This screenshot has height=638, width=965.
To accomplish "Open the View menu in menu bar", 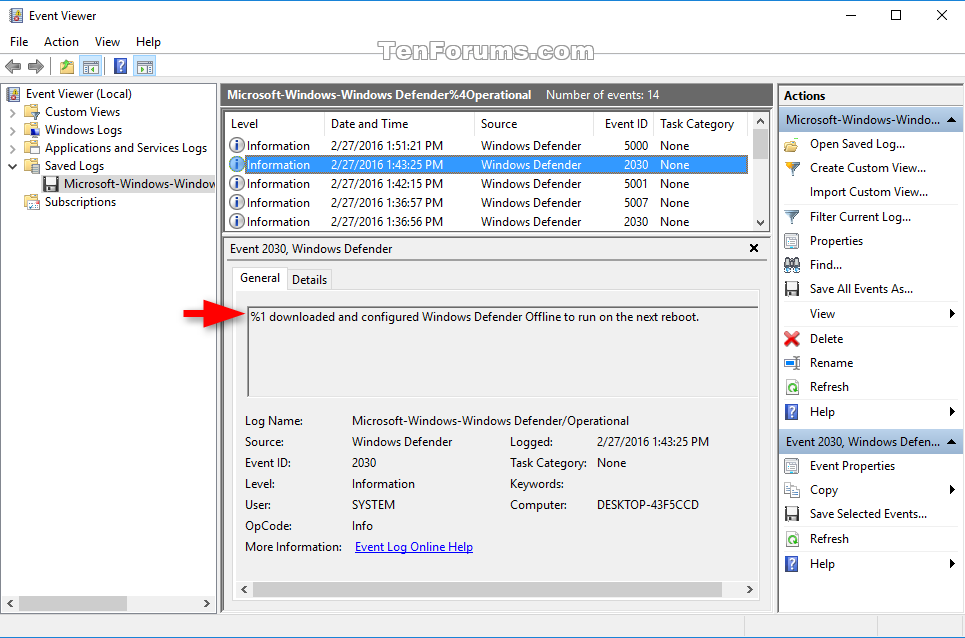I will pos(107,42).
